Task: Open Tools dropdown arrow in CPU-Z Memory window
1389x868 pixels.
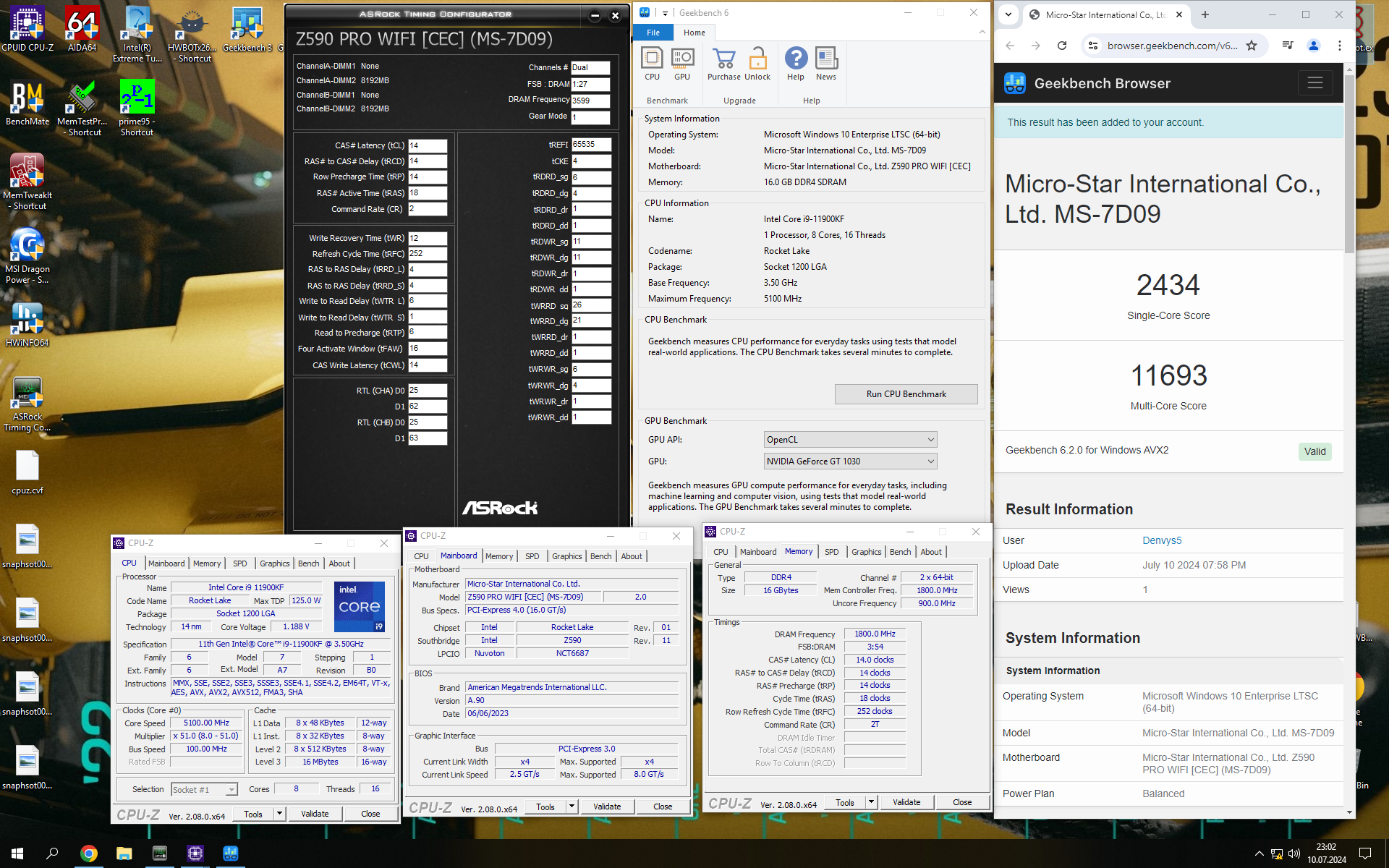Action: tap(871, 802)
